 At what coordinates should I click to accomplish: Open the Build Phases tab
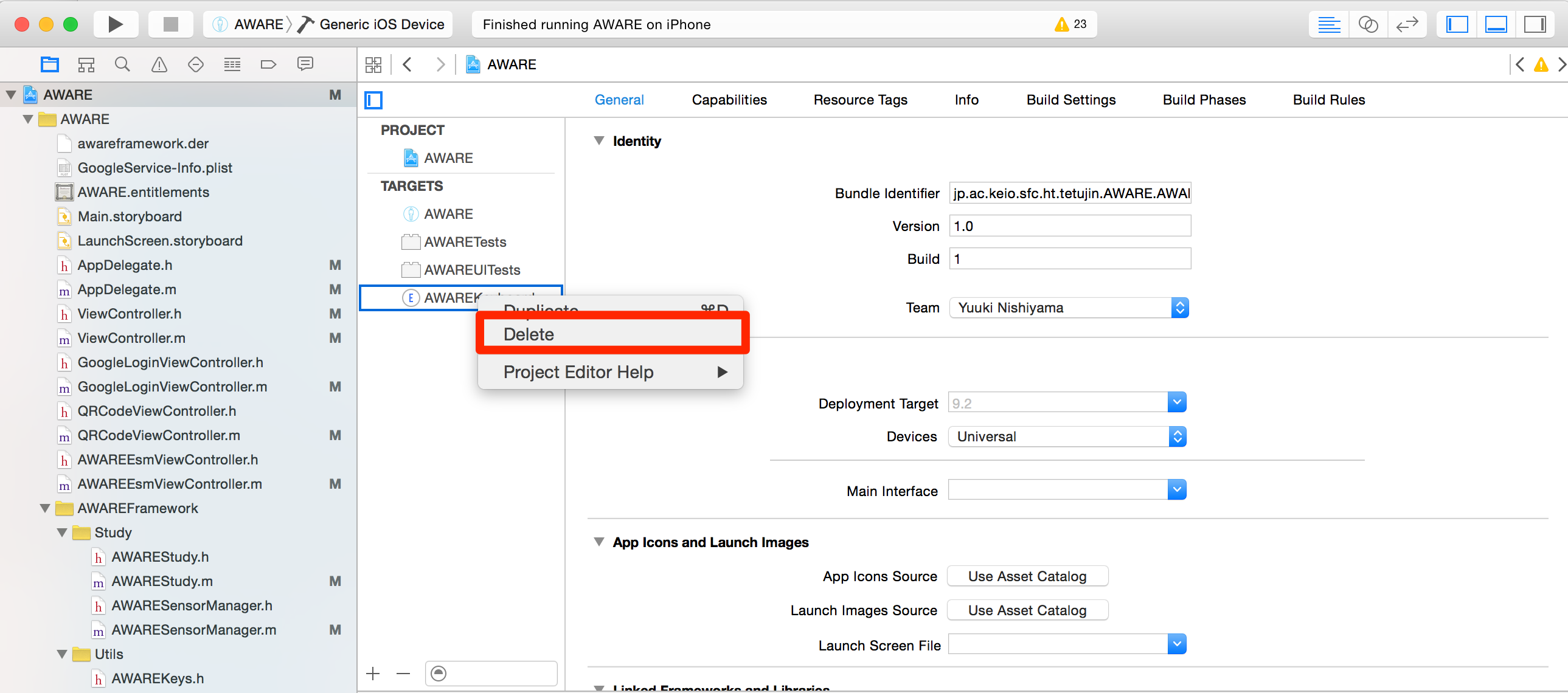1204,100
